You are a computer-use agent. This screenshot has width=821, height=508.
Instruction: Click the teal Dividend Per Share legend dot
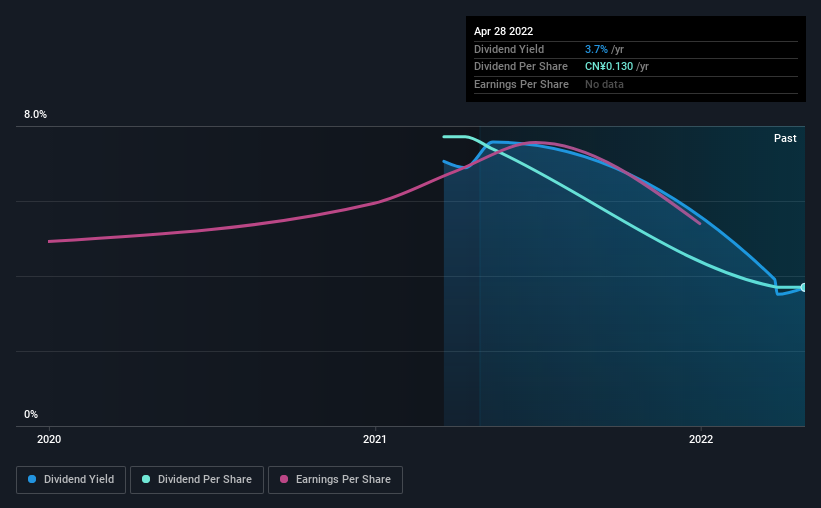click(x=146, y=479)
